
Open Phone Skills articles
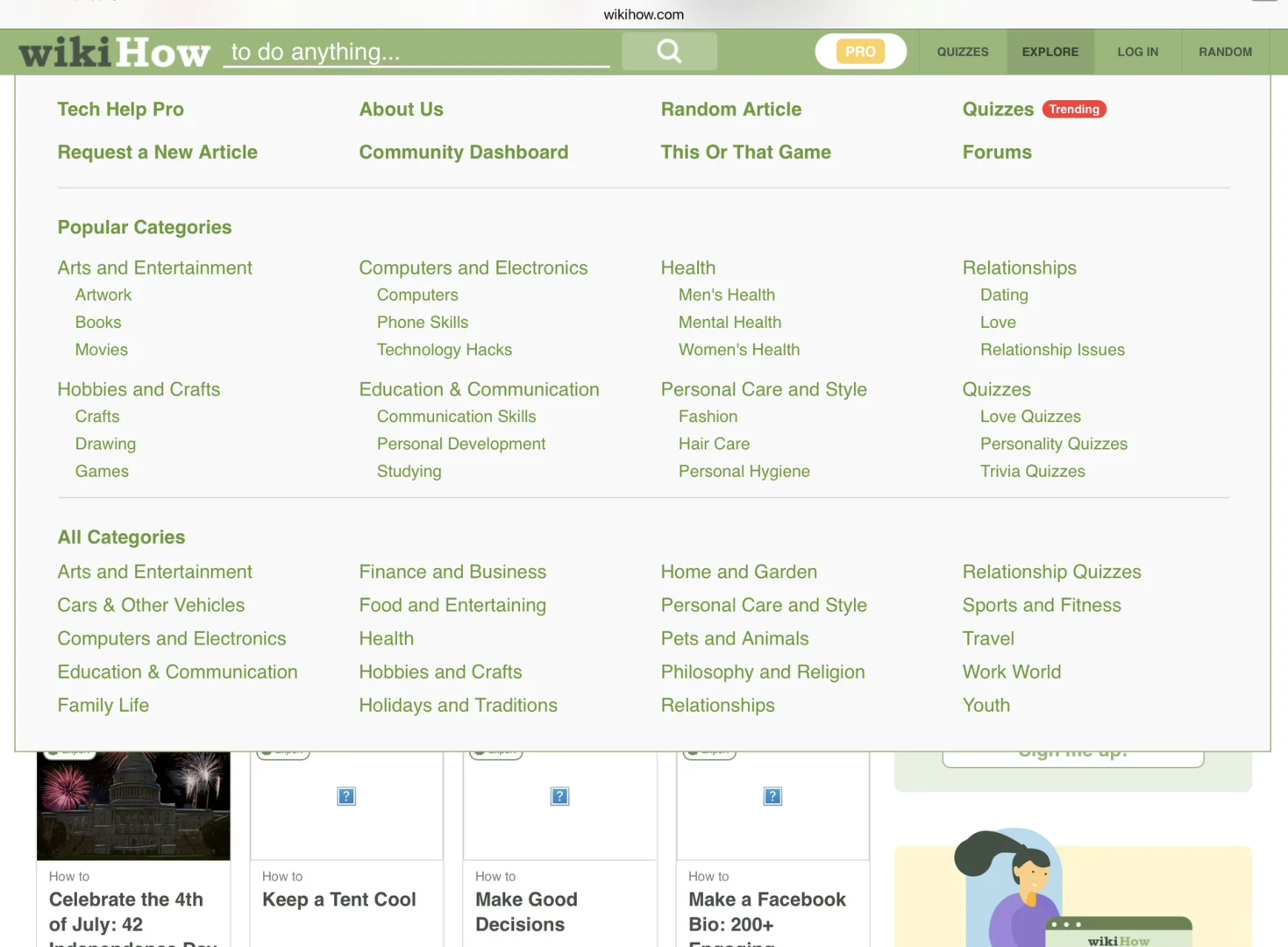coord(423,323)
